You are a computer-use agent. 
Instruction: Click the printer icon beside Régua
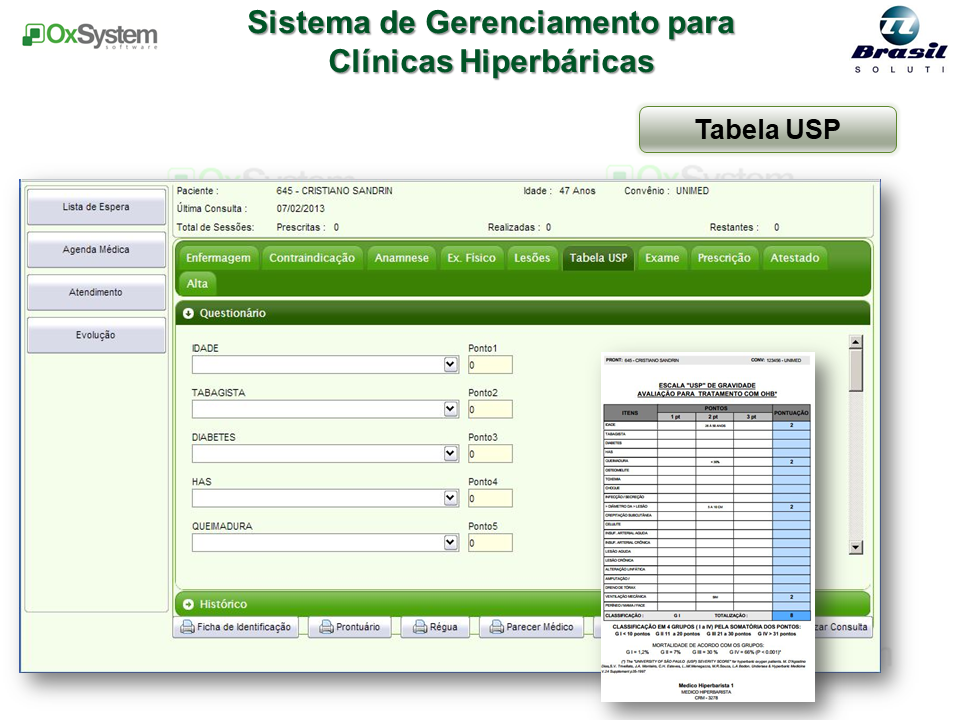[417, 628]
